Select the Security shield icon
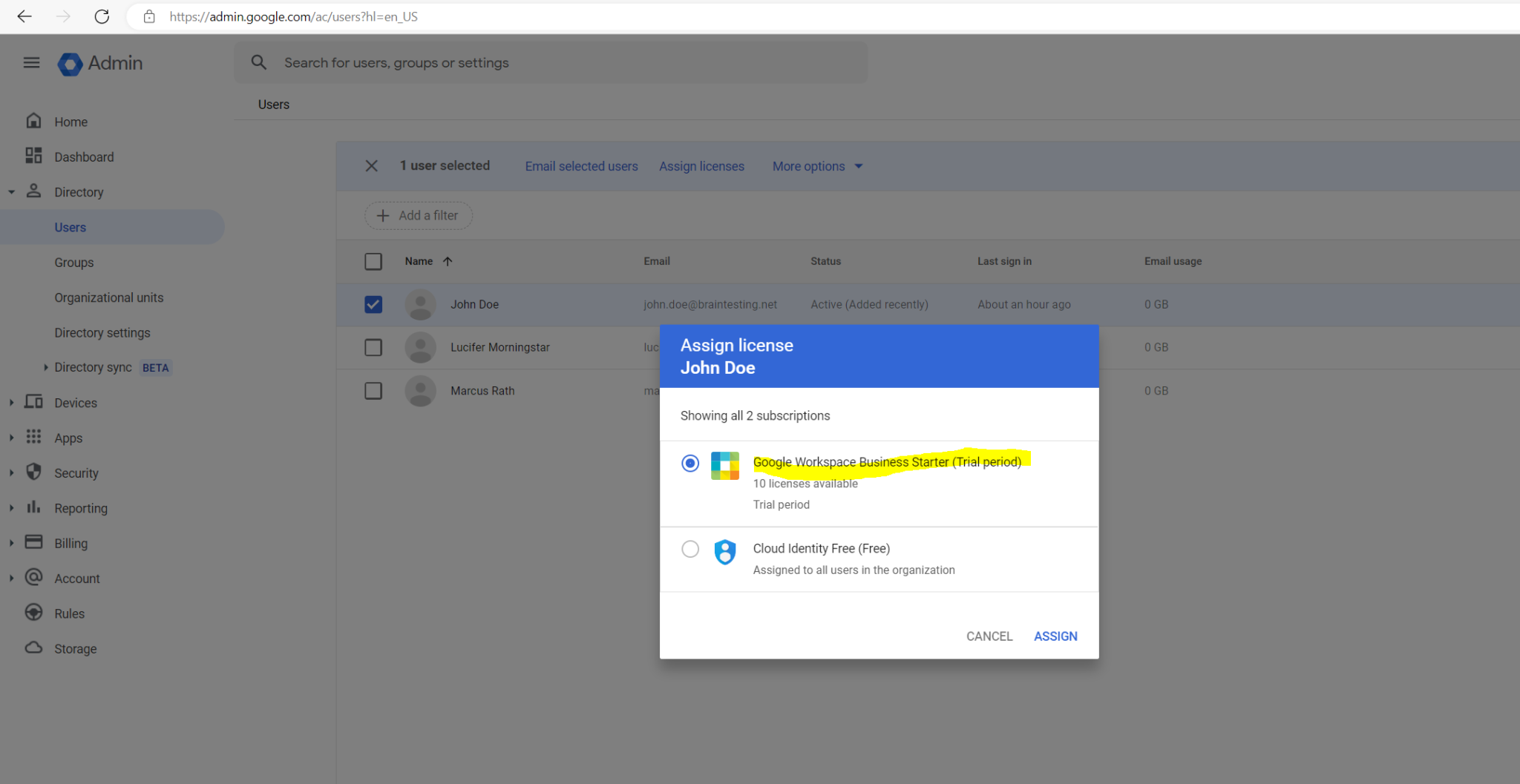The image size is (1520, 784). pos(33,472)
